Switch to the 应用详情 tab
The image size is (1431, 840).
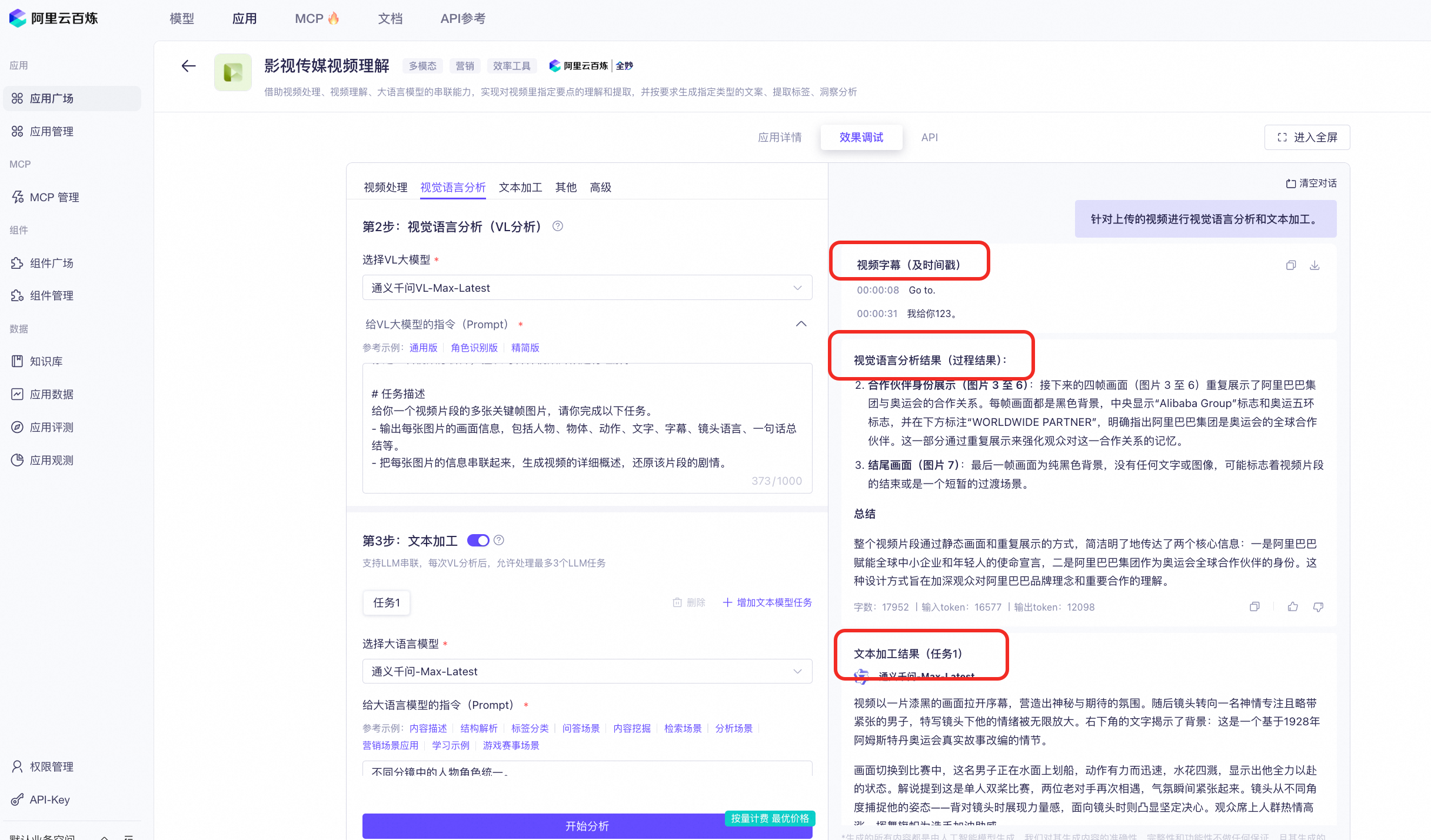click(780, 137)
